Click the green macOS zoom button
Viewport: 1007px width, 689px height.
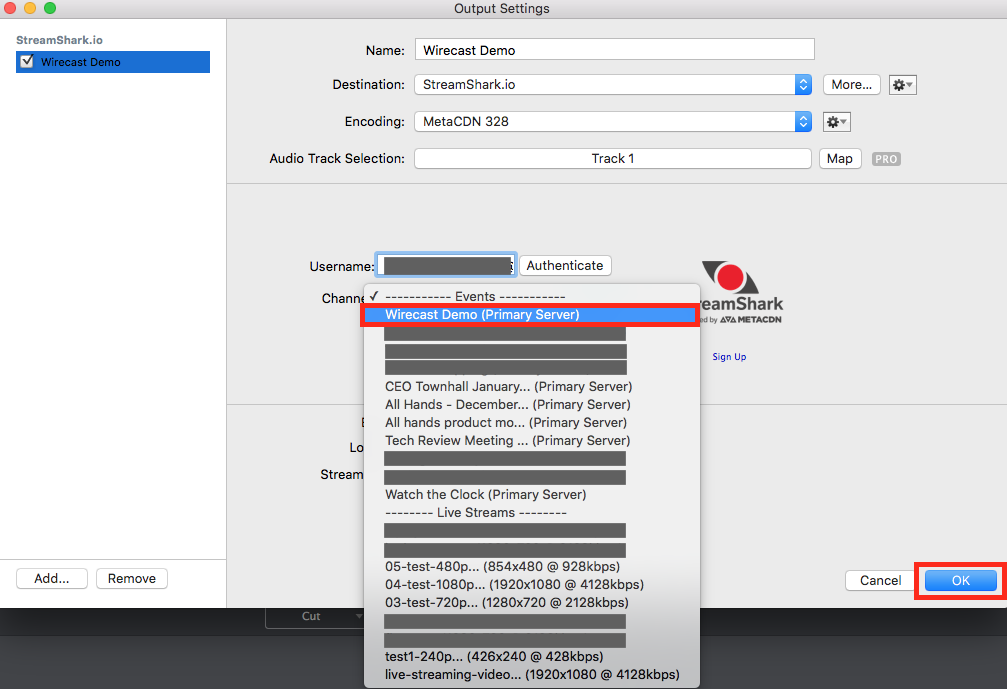pyautogui.click(x=50, y=8)
